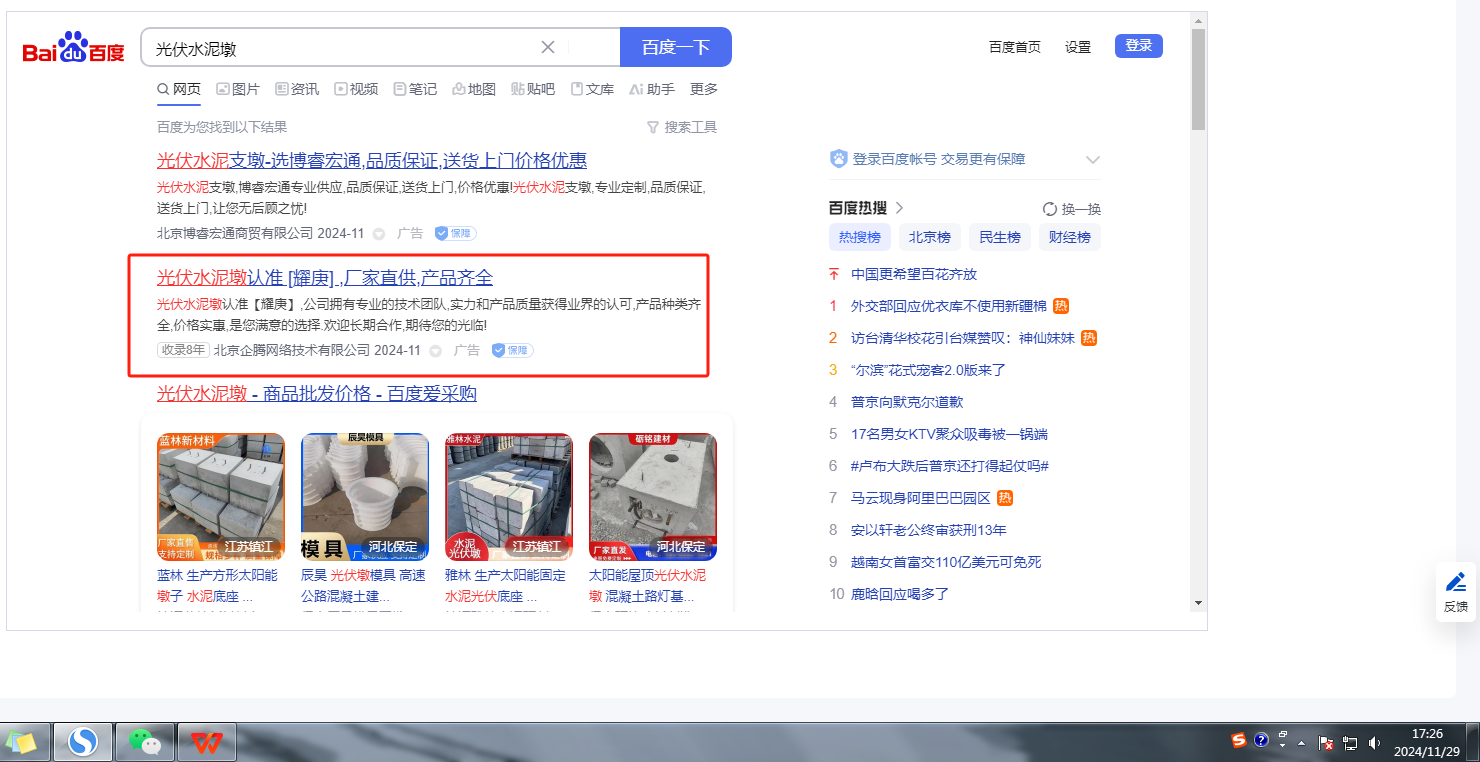Open hot topic 马云现身阿里巴巴园区
The height and width of the screenshot is (762, 1480).
pos(921,498)
